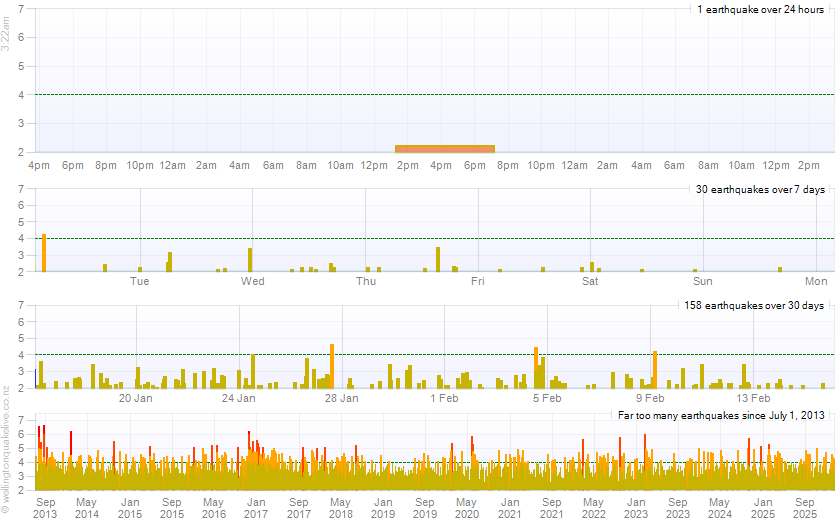The width and height of the screenshot is (835, 530).
Task: Open the wellingtonquakelive.co.nz watermark link
Action: (x=6, y=450)
